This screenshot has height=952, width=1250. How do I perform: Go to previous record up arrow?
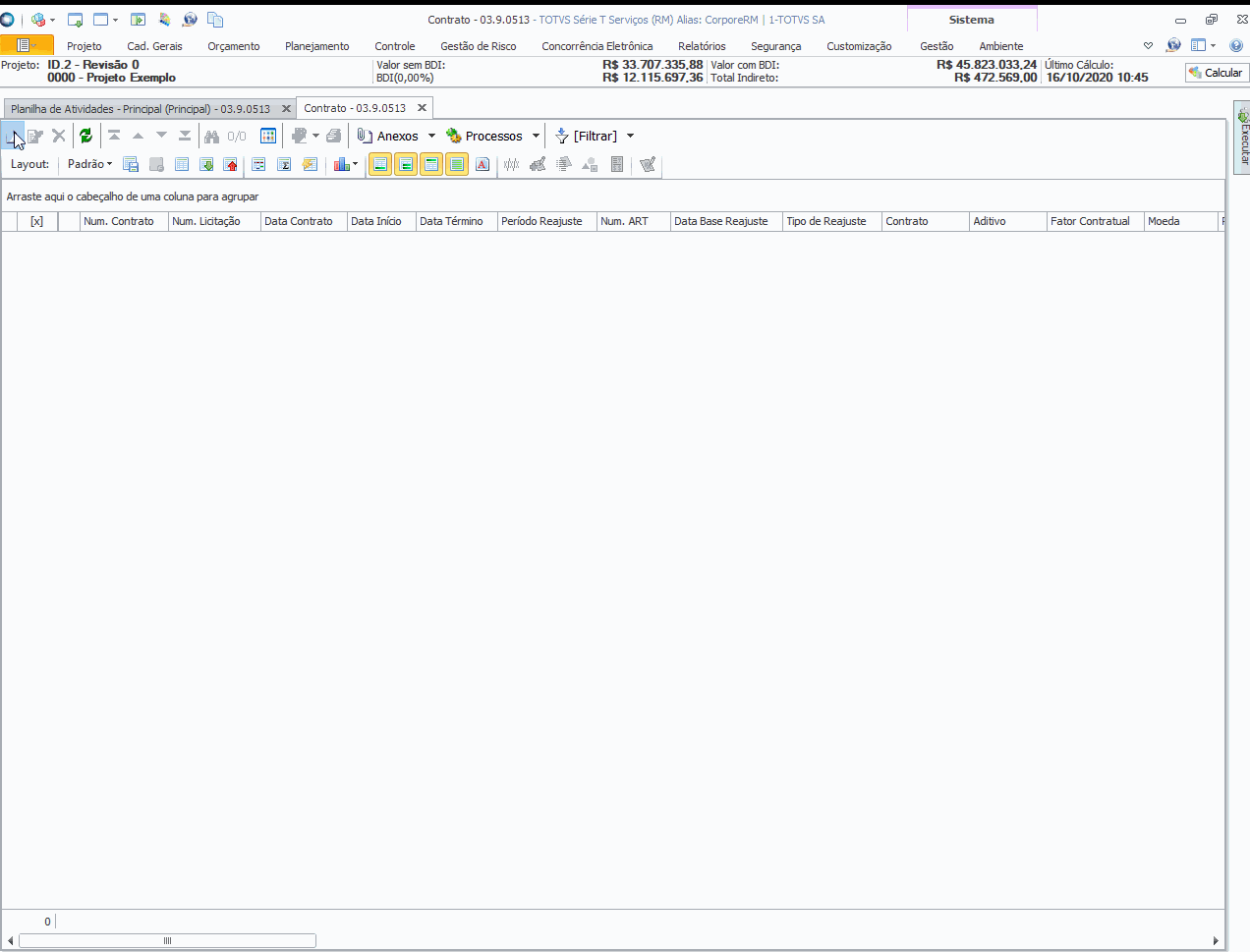(x=138, y=136)
